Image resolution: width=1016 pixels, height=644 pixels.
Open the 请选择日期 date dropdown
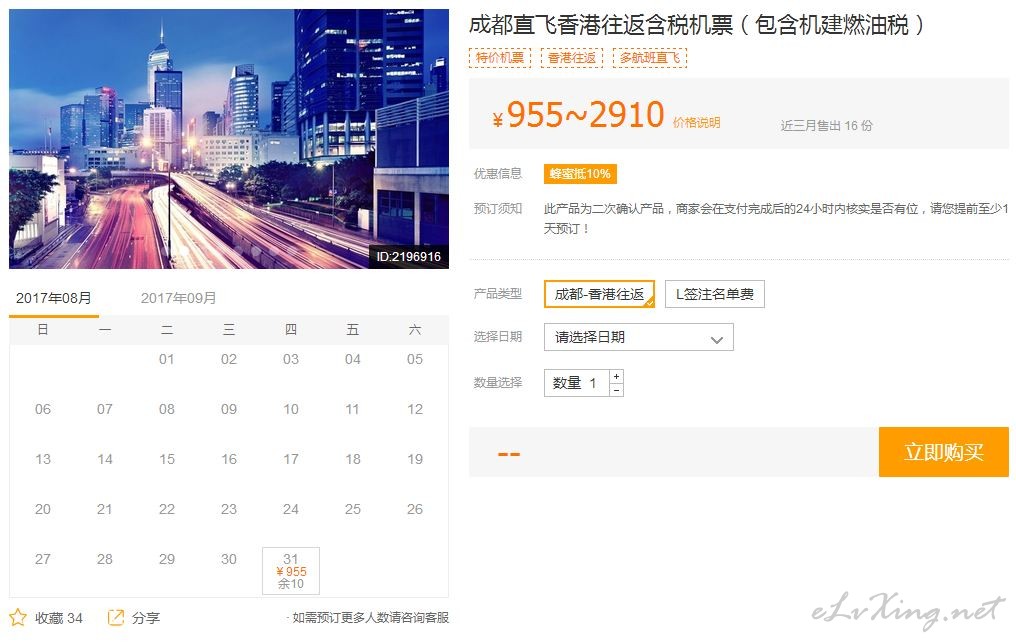(x=638, y=337)
